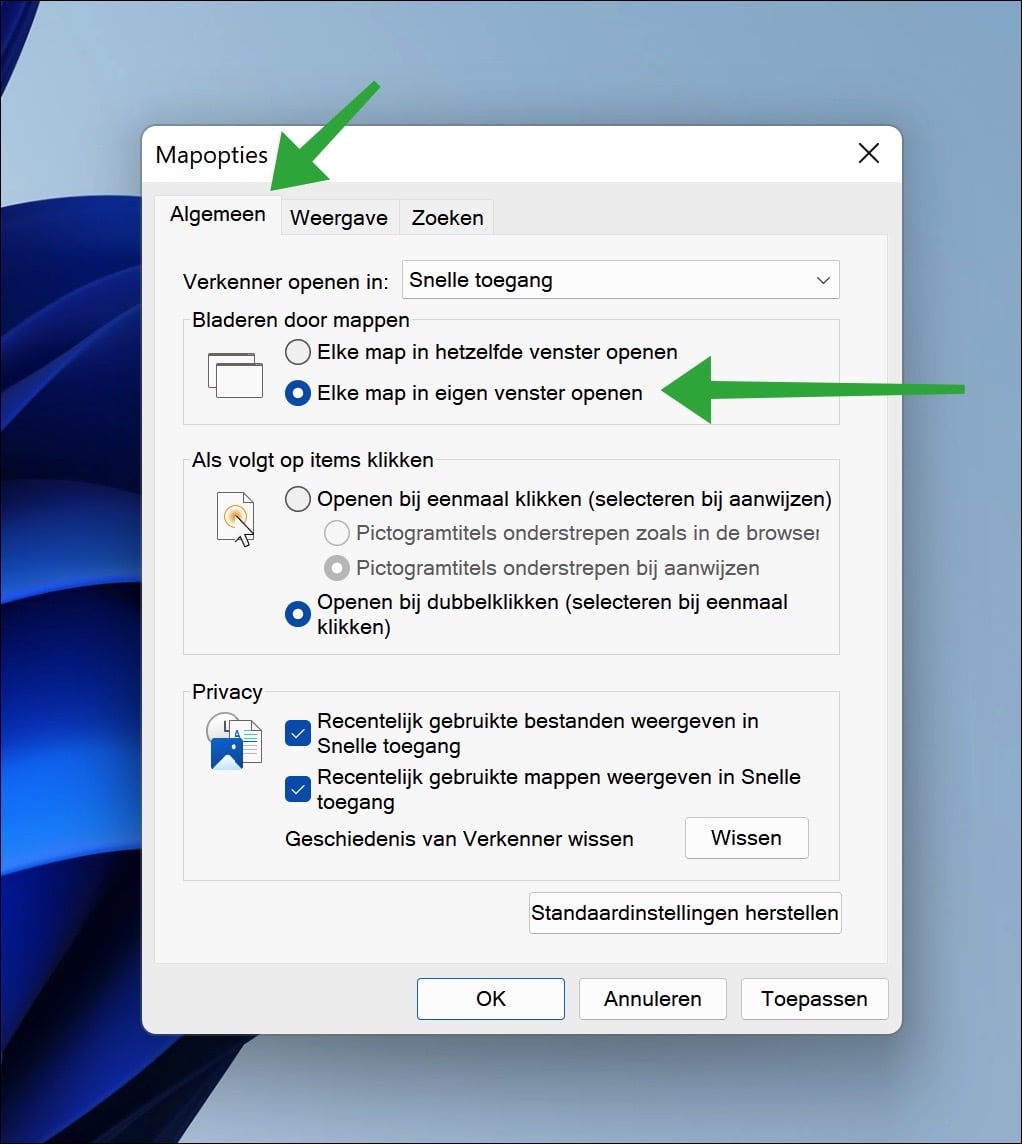Click the Annuleren button

tap(653, 999)
